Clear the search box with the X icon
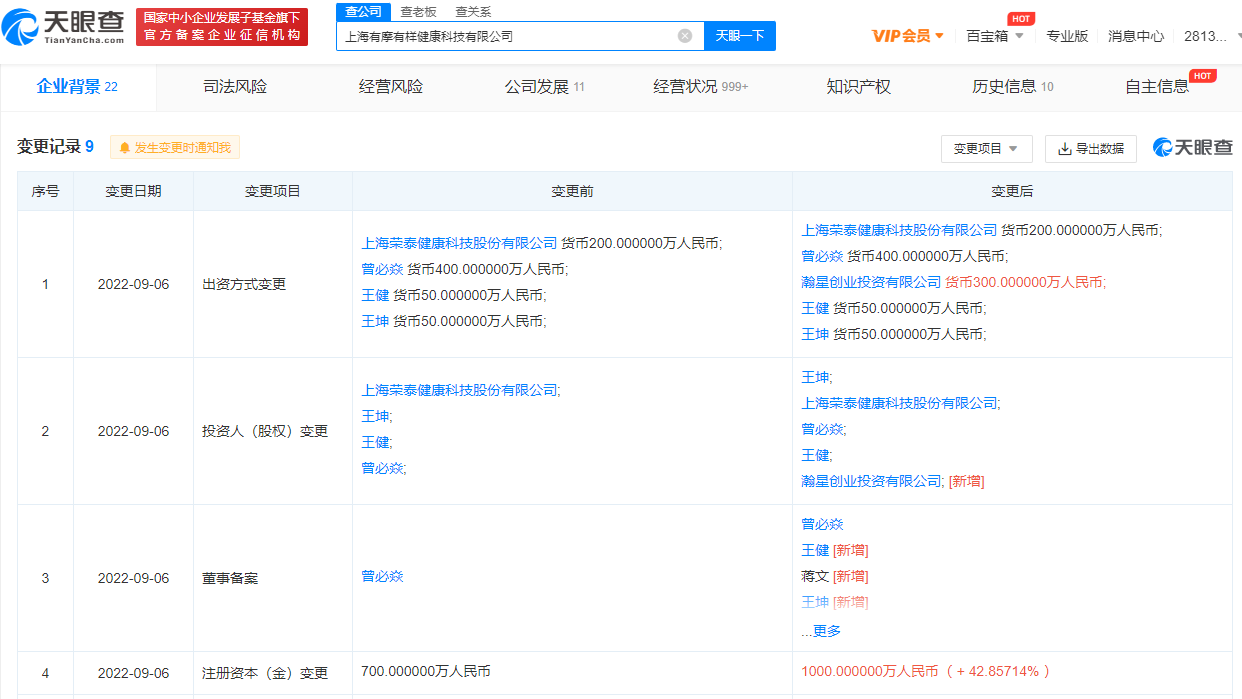Image resolution: width=1242 pixels, height=699 pixels. 685,36
